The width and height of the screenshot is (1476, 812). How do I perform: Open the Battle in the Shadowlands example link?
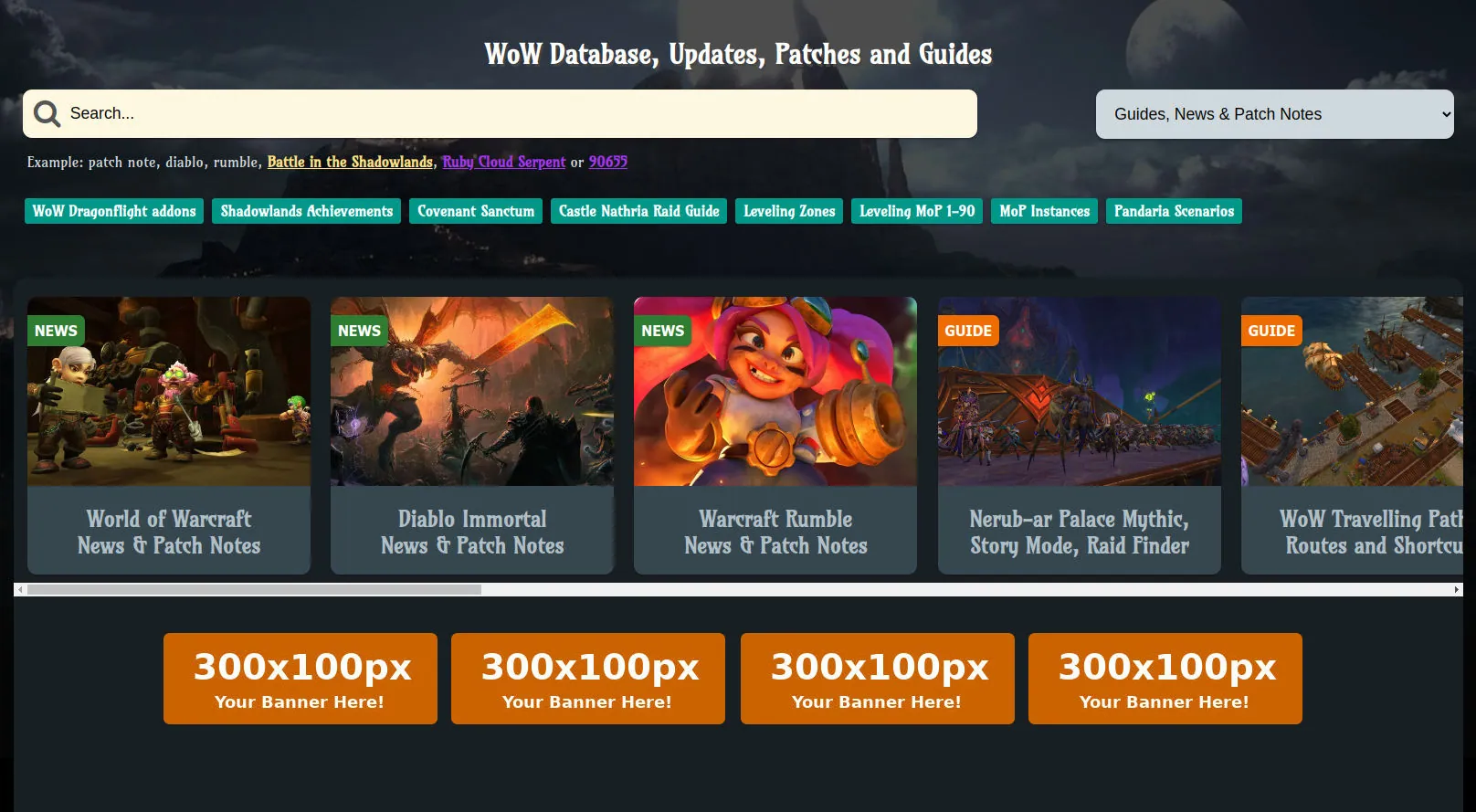tap(350, 162)
